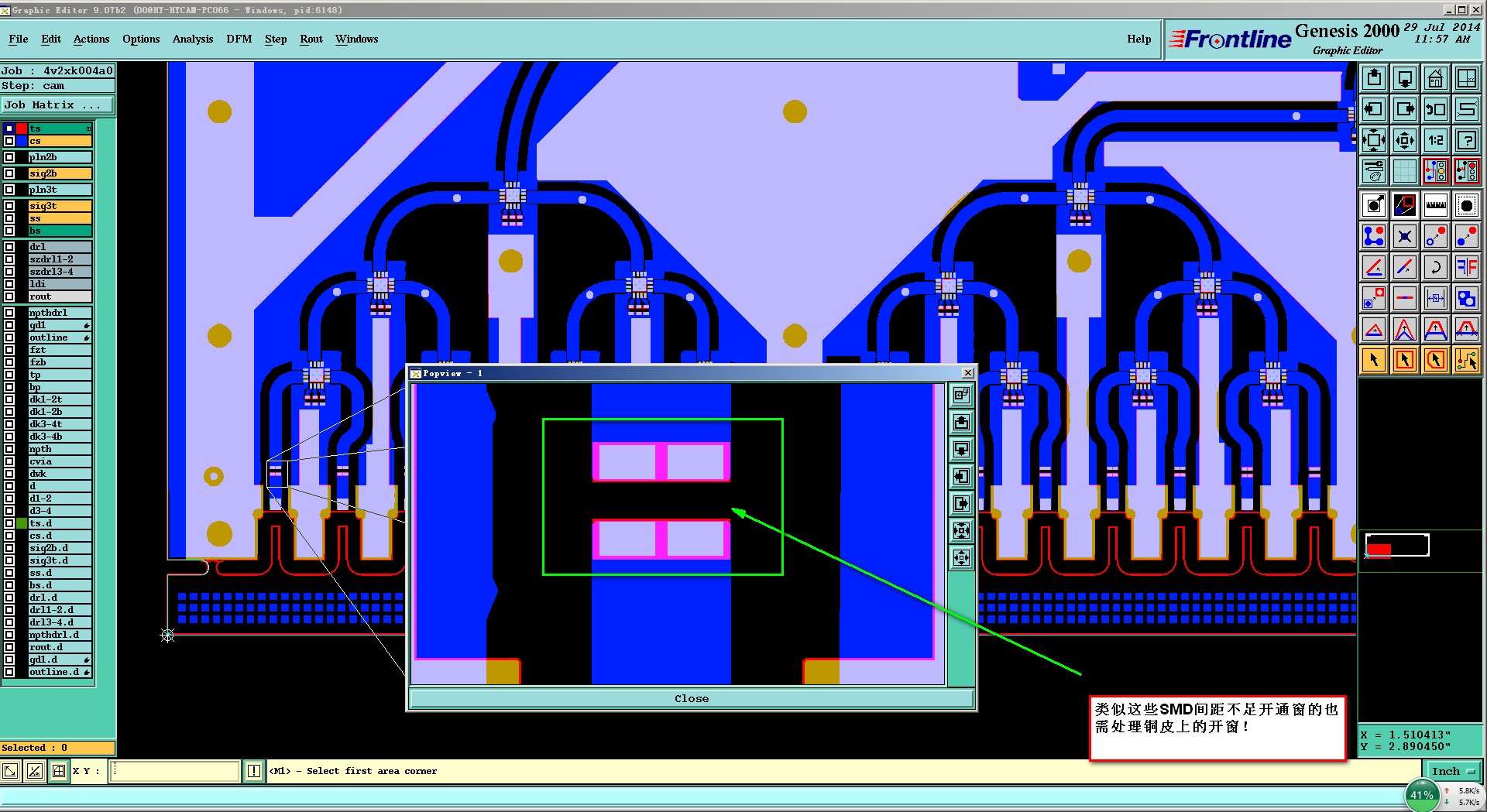The width and height of the screenshot is (1487, 812).
Task: Click the question mark help icon
Action: coord(1467,140)
